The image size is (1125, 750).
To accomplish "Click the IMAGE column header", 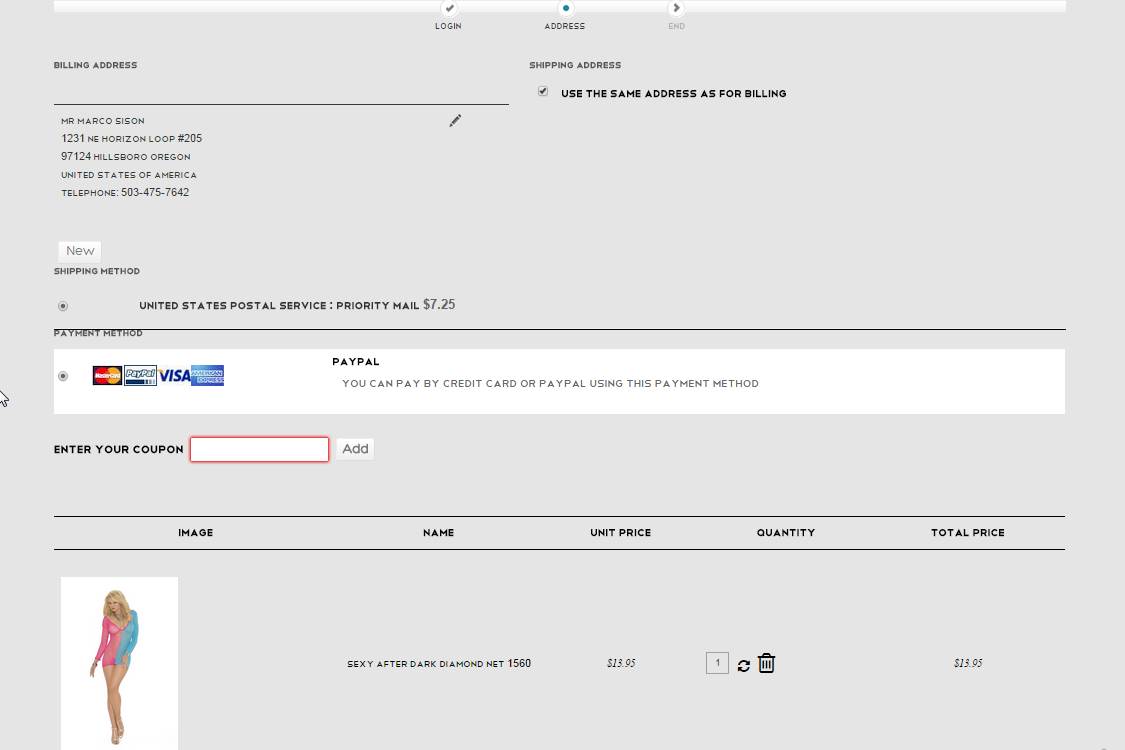I will (x=196, y=533).
